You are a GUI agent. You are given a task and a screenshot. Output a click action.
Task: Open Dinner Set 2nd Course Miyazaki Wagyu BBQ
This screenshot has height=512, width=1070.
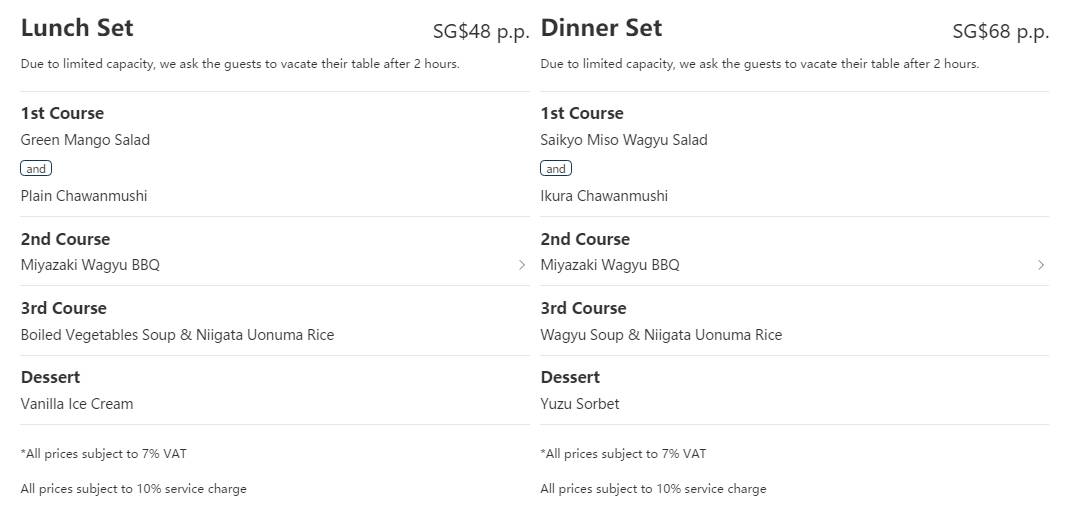click(610, 265)
